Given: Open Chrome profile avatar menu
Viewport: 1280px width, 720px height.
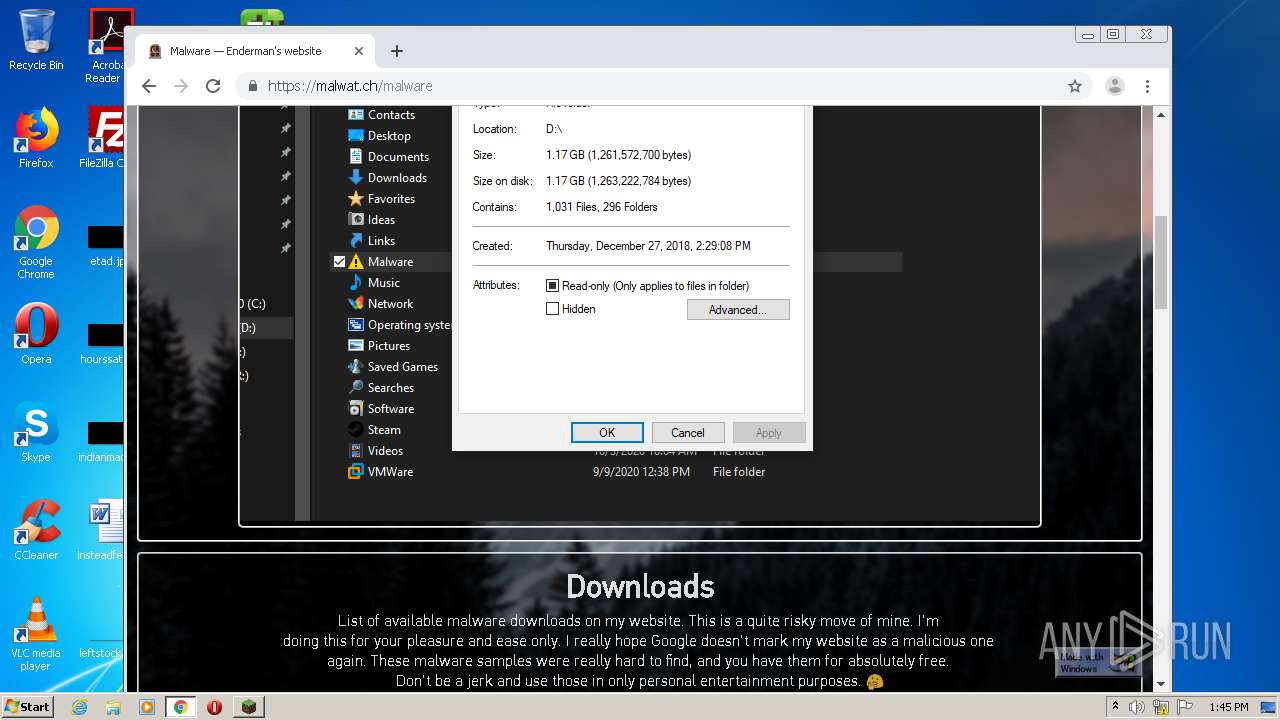Looking at the screenshot, I should [1115, 86].
